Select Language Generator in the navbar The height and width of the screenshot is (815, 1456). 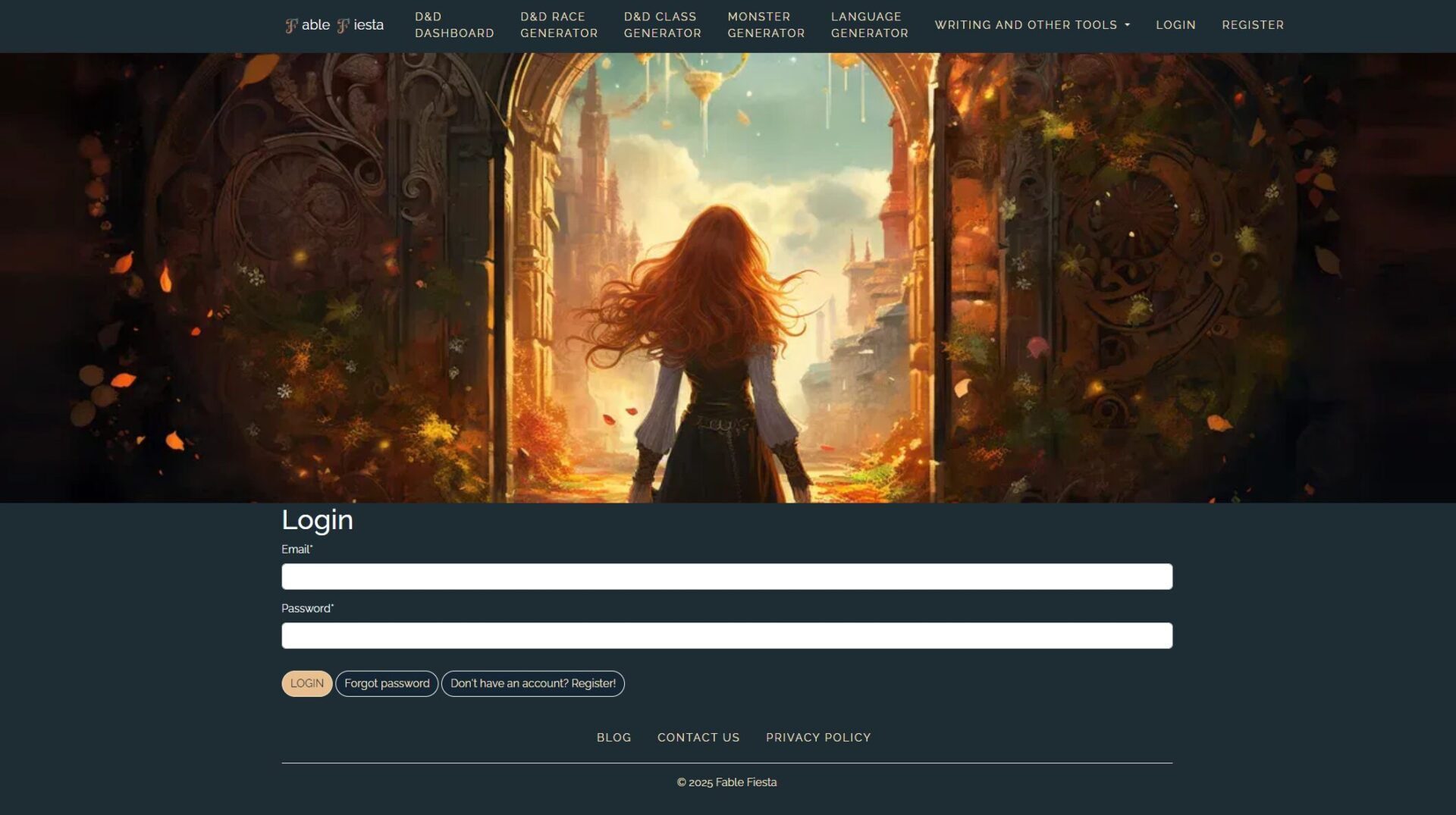(869, 25)
